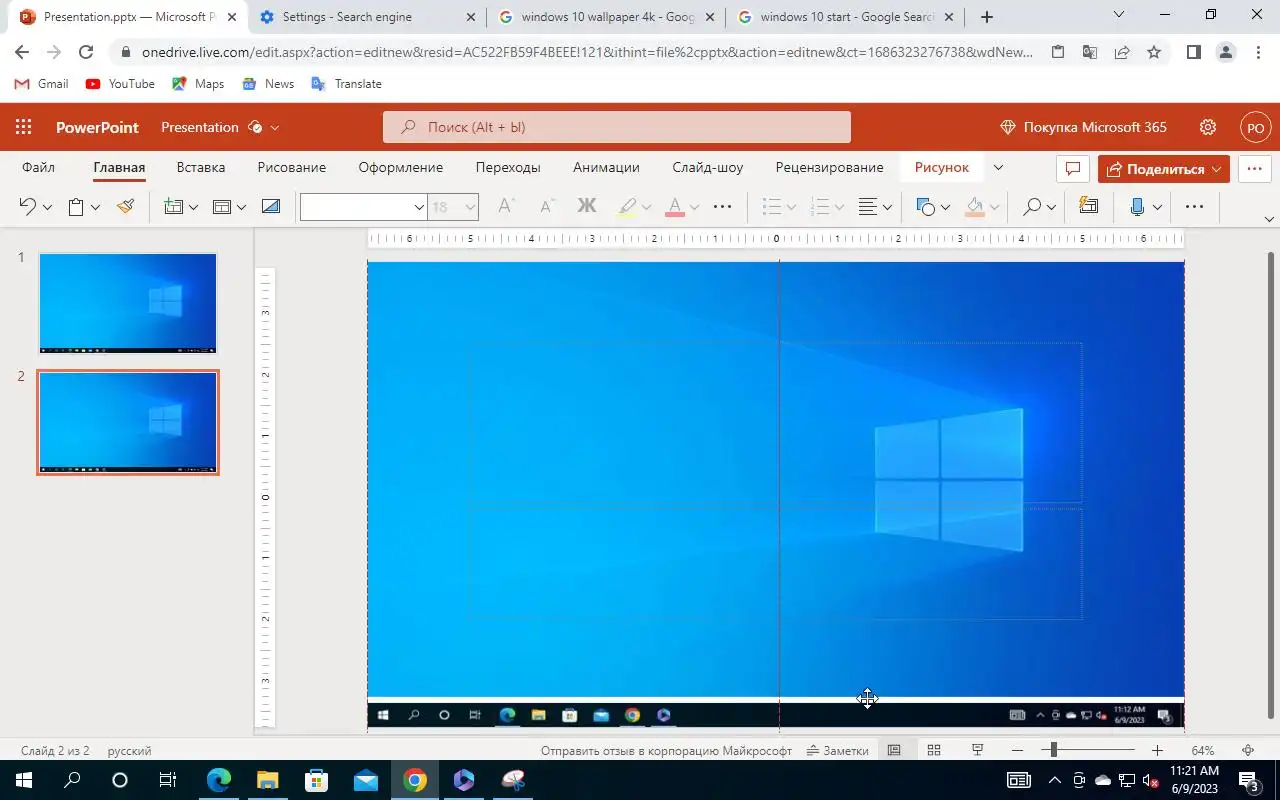
Task: Click the slide Layout icon
Action: tap(222, 207)
